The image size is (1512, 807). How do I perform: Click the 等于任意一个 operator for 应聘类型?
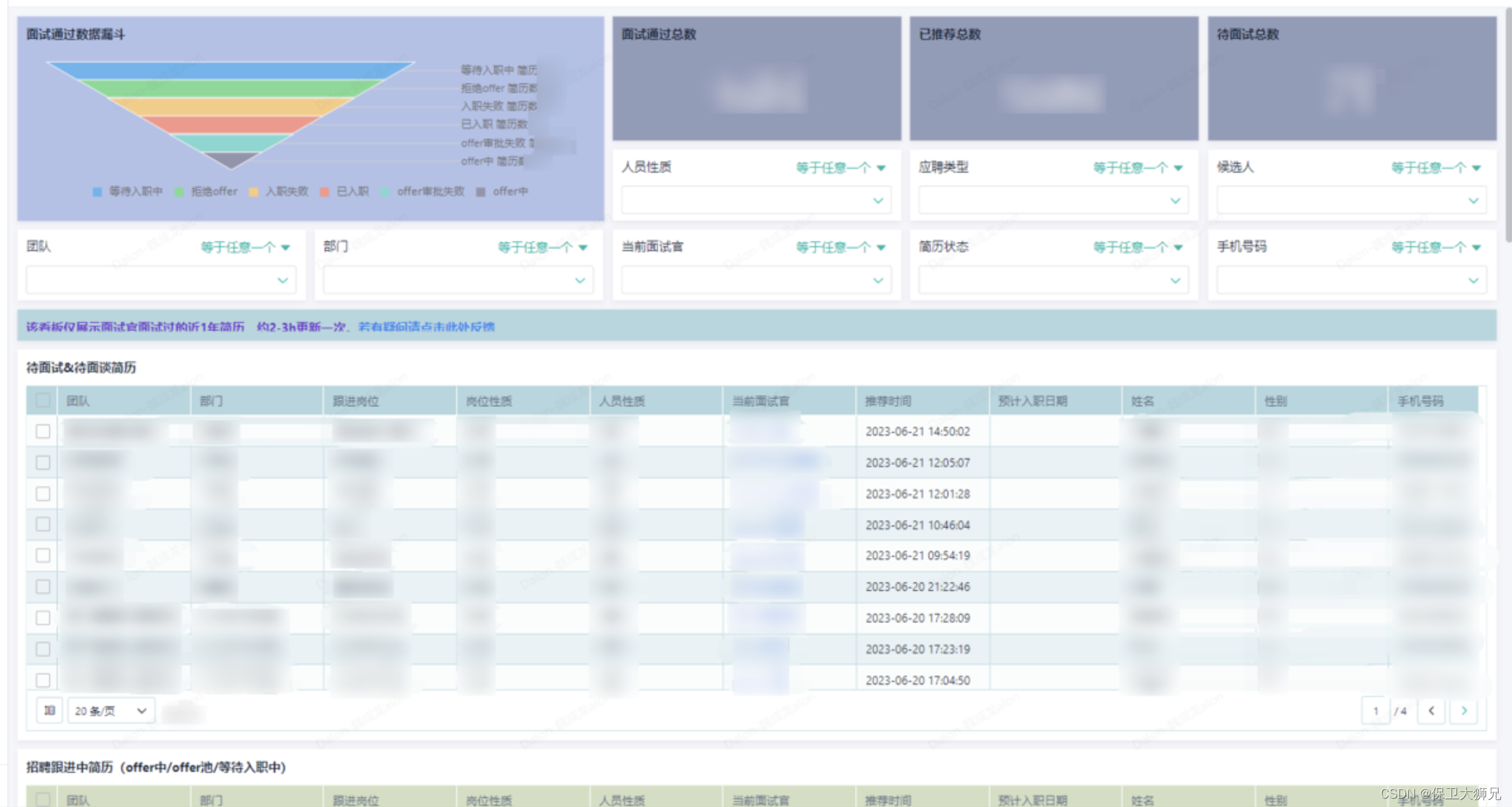[x=1137, y=168]
